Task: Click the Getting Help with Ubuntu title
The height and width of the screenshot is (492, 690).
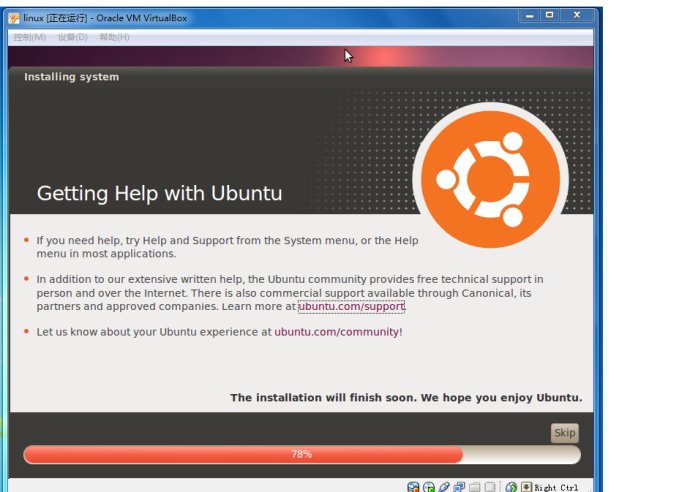Action: (x=159, y=193)
